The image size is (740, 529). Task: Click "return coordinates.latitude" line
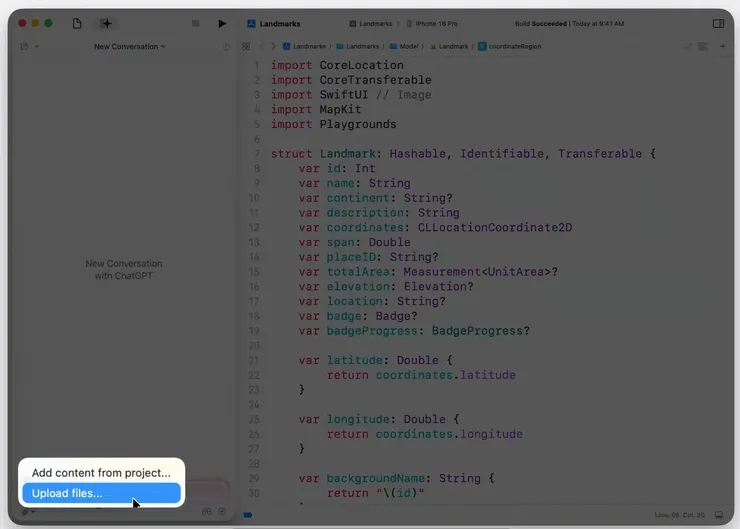[x=421, y=375]
